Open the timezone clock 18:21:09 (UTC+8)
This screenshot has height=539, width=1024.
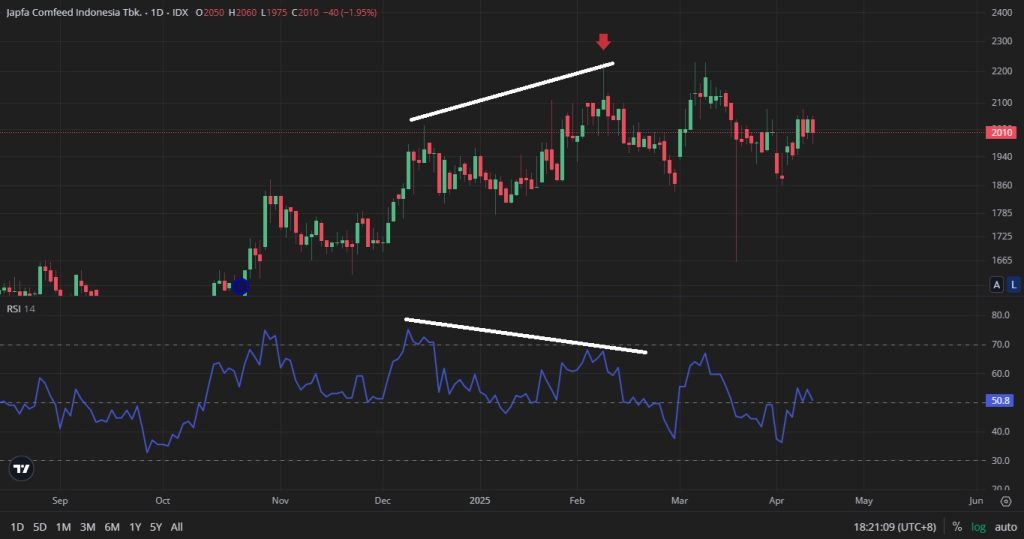[894, 527]
